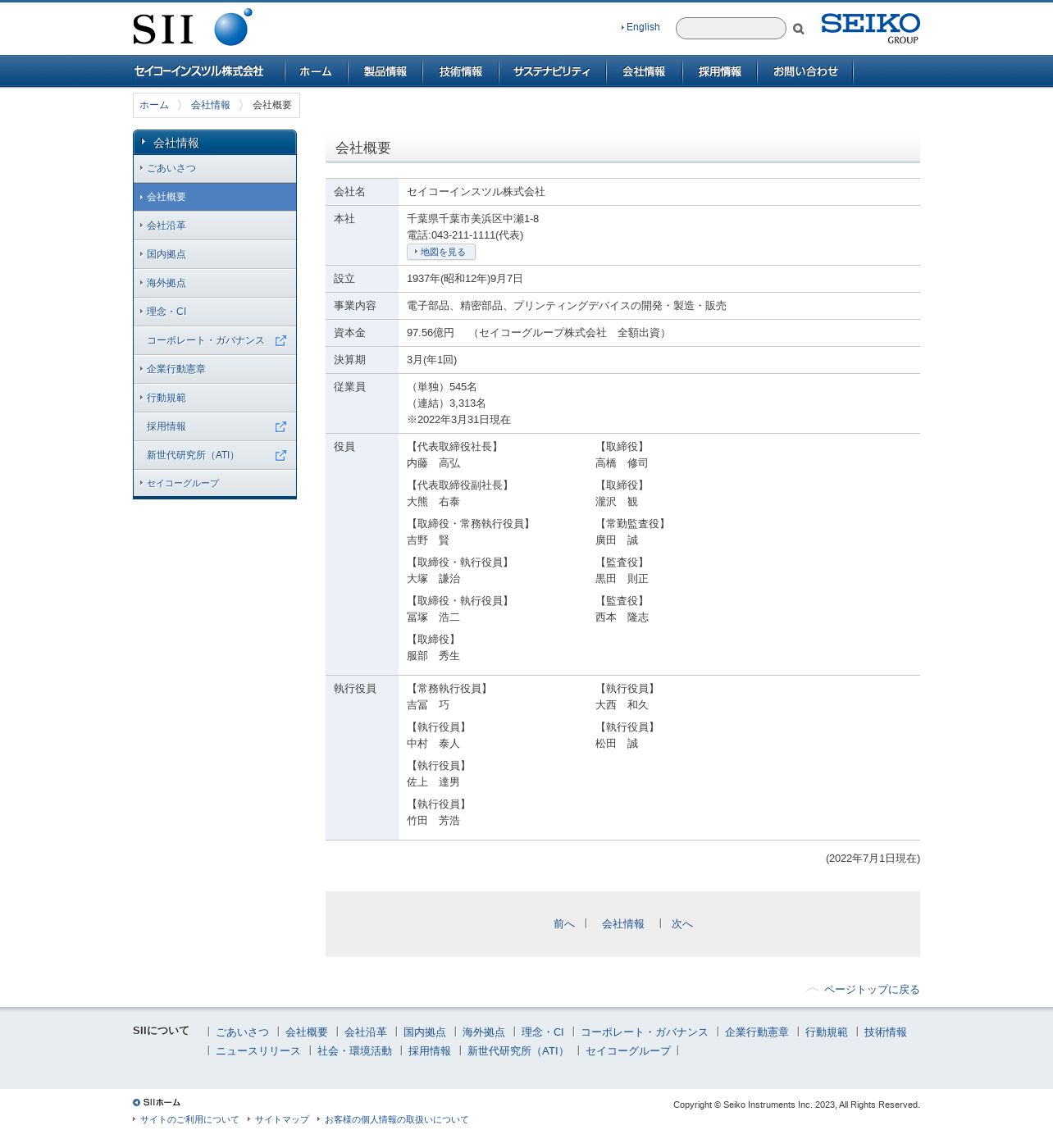Open external link icon beside 新世代研究所（ATI）
1053x1148 pixels.
tap(280, 455)
